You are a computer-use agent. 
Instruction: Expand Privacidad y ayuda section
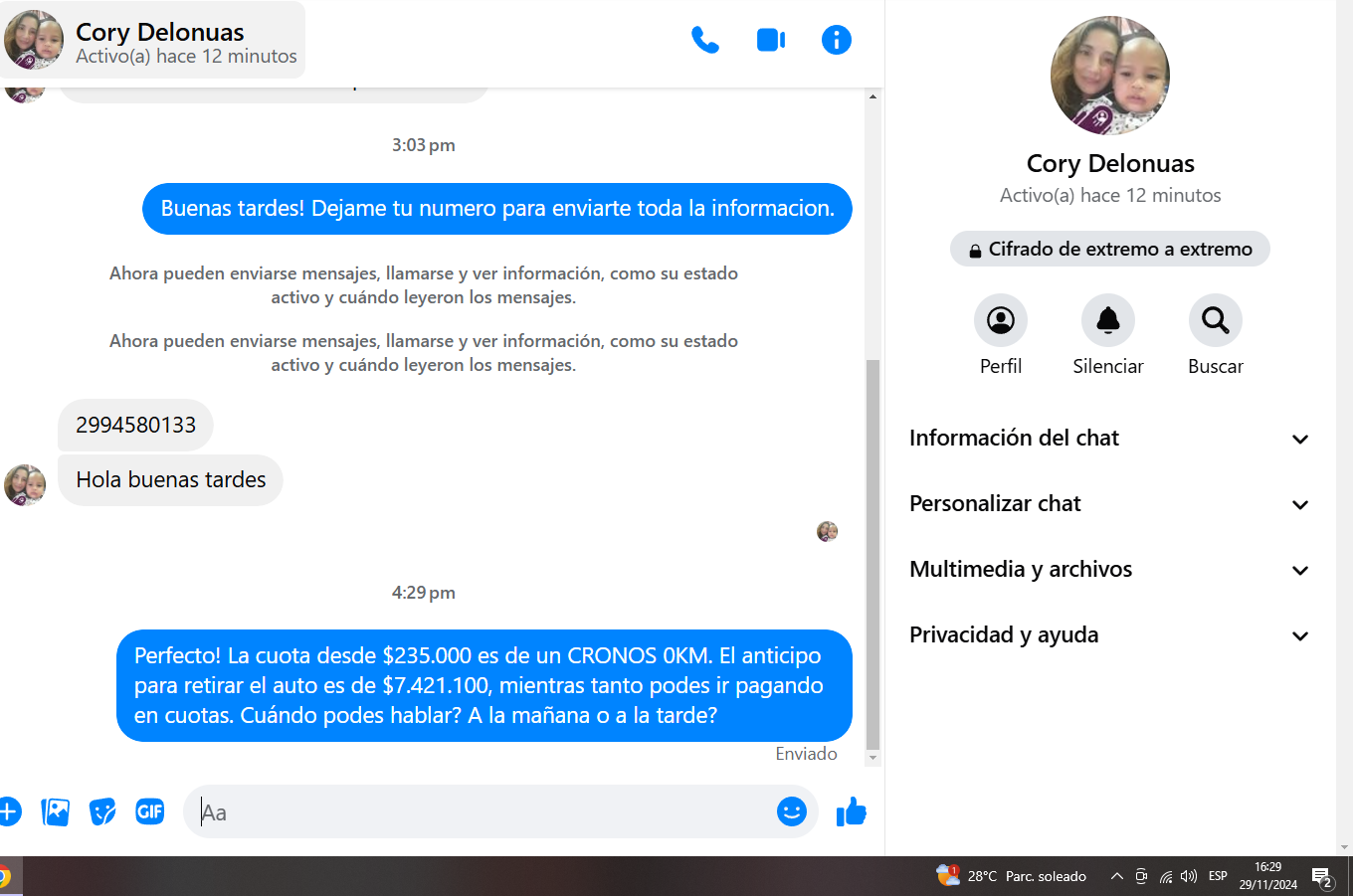(x=1109, y=635)
